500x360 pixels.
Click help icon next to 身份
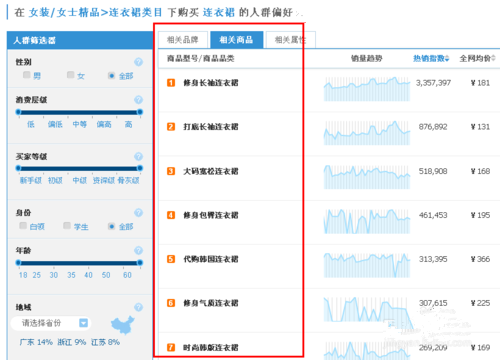click(138, 213)
